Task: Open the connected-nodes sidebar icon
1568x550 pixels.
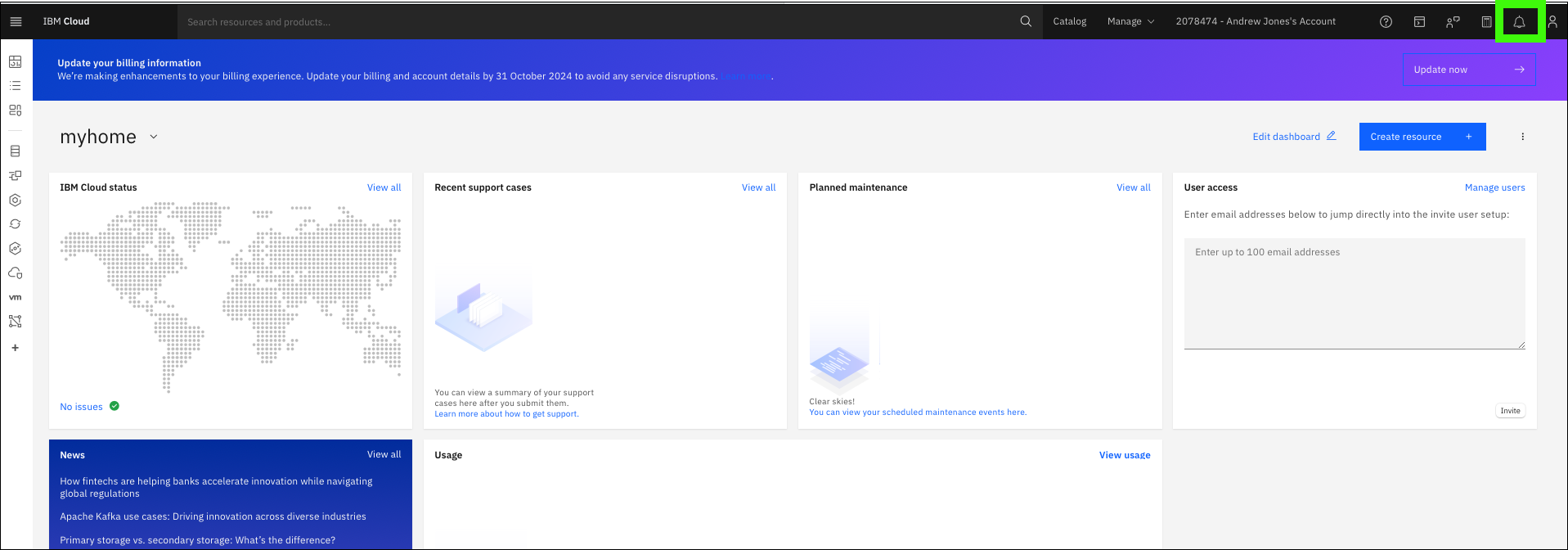Action: click(15, 321)
